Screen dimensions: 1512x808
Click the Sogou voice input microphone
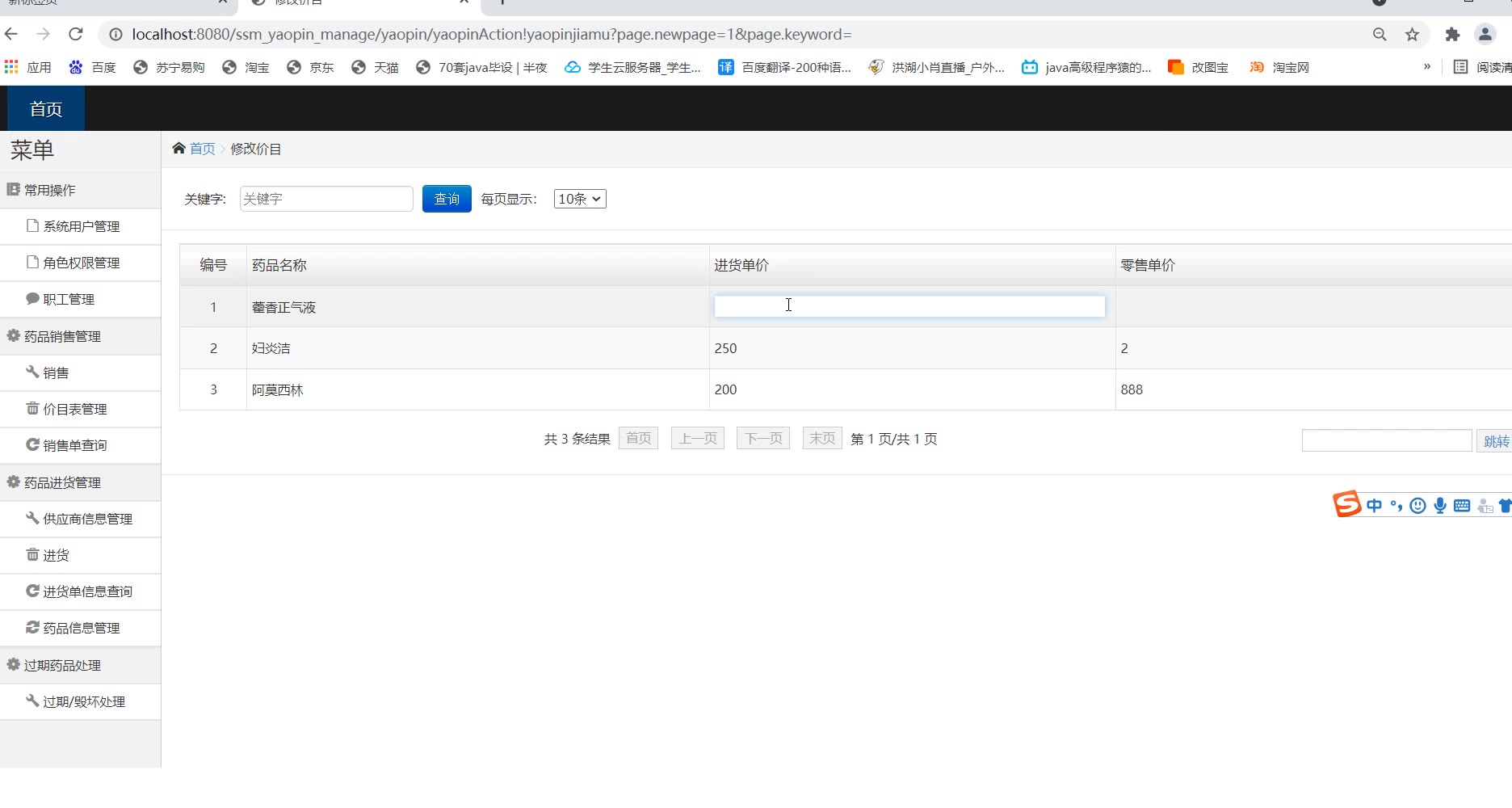click(1440, 506)
